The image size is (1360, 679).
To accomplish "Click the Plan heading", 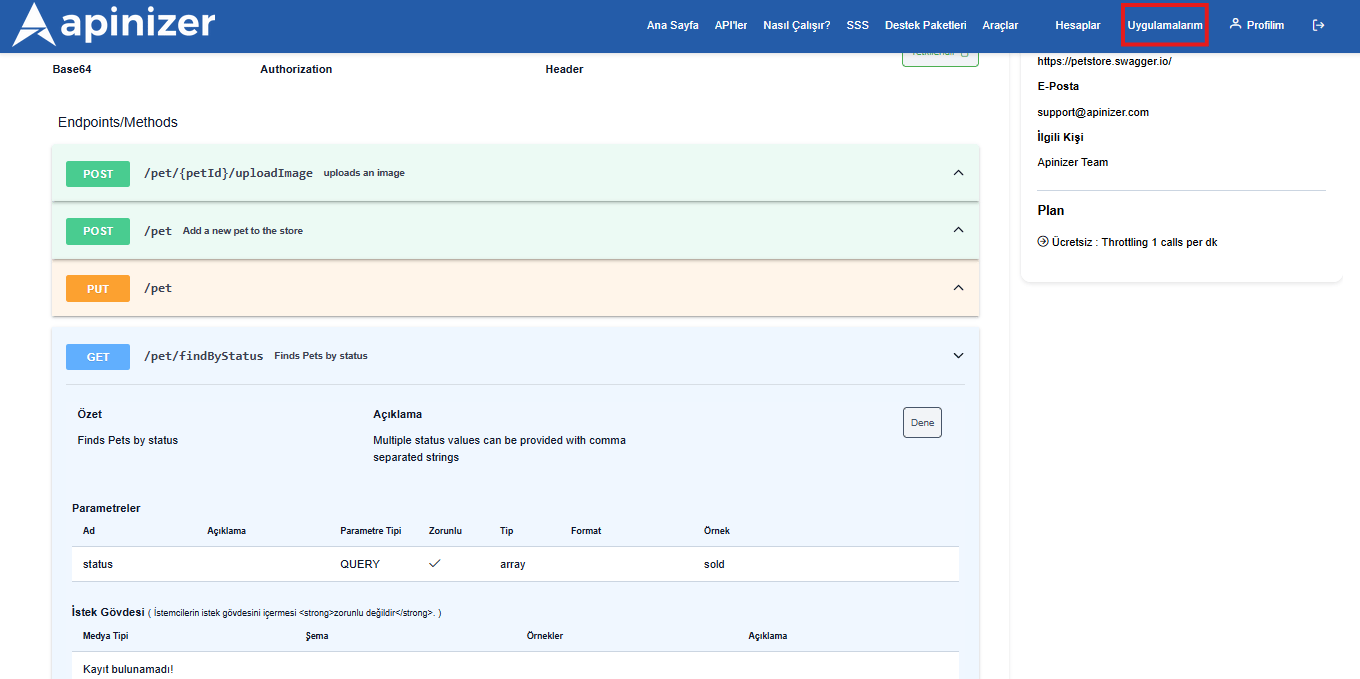I will coord(1051,210).
